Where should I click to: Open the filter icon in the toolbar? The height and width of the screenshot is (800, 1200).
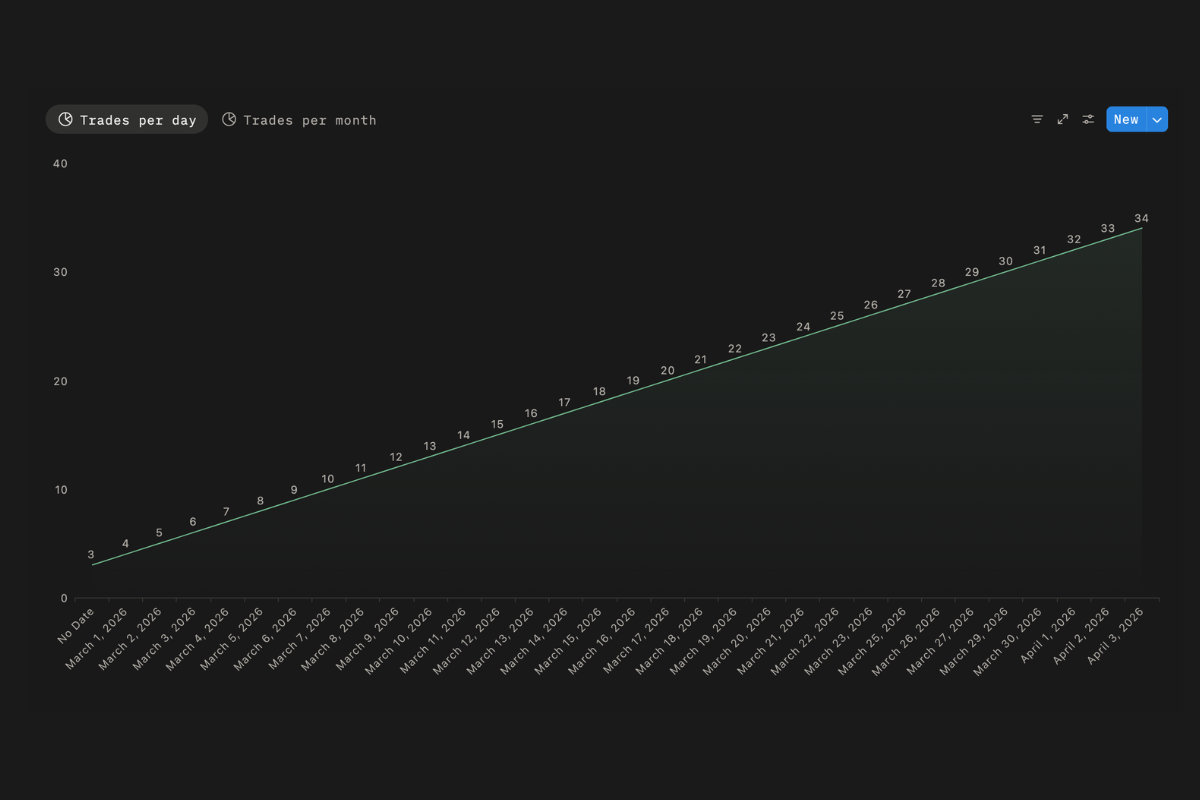(x=1037, y=119)
